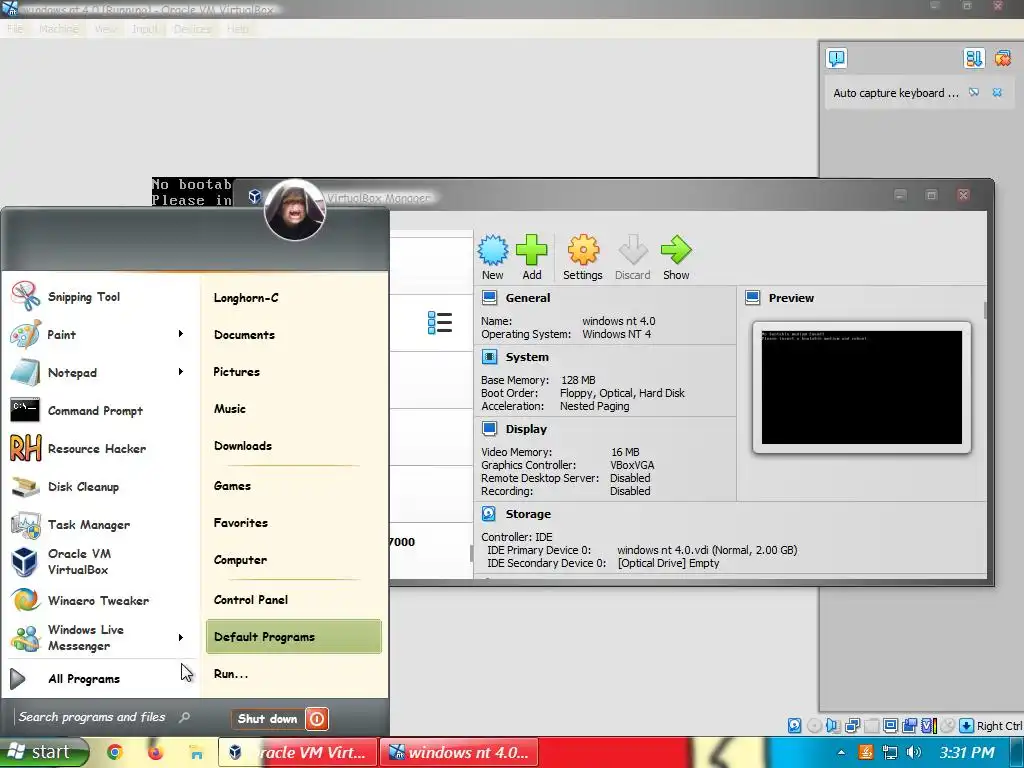Click the green Show arrow icon
Screen dimensions: 1024x768
point(676,249)
